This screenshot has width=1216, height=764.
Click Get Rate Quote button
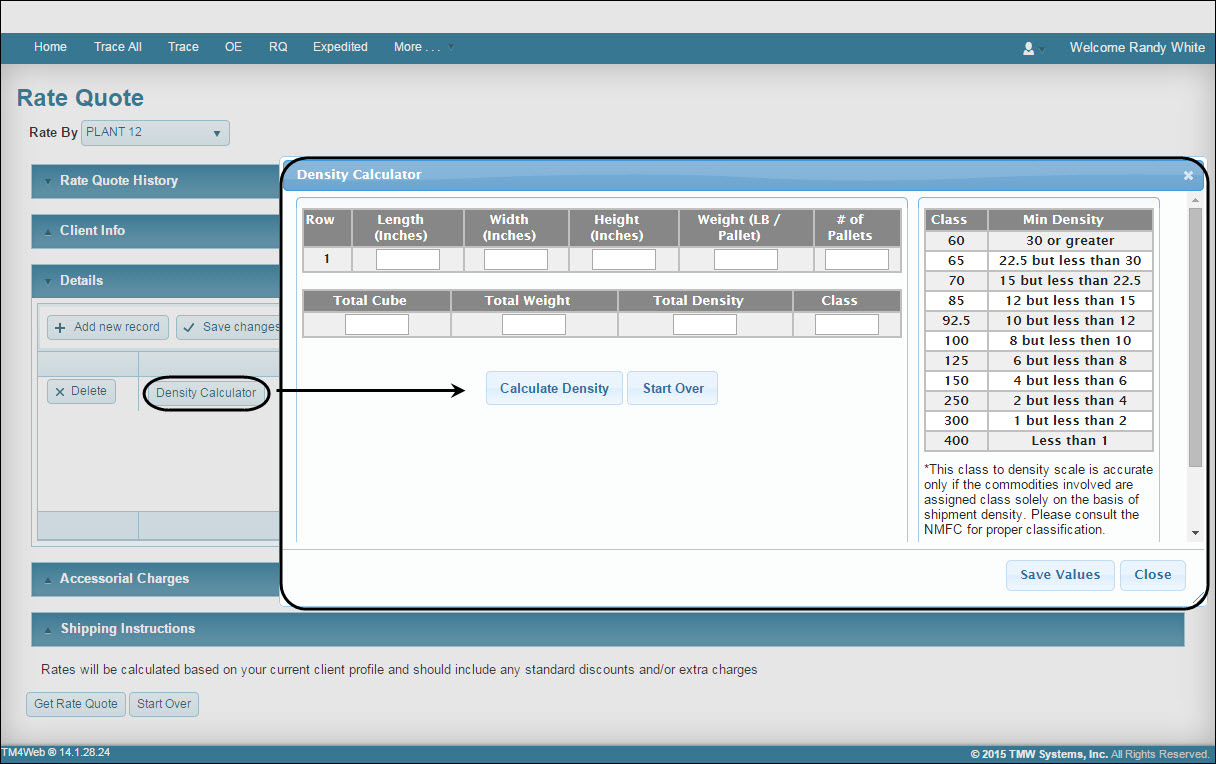pos(76,704)
